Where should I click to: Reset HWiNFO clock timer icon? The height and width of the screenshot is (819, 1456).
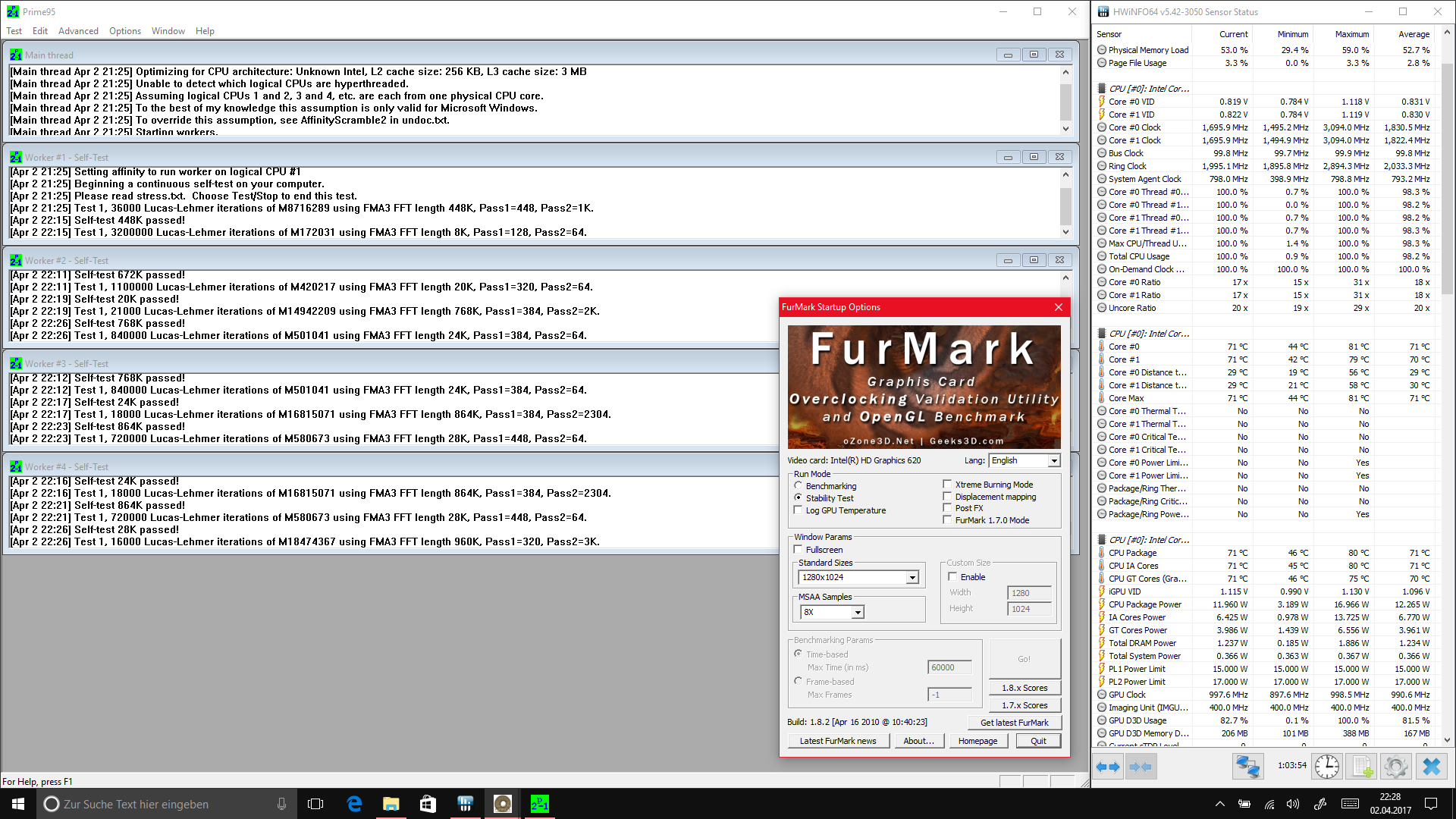click(1327, 767)
